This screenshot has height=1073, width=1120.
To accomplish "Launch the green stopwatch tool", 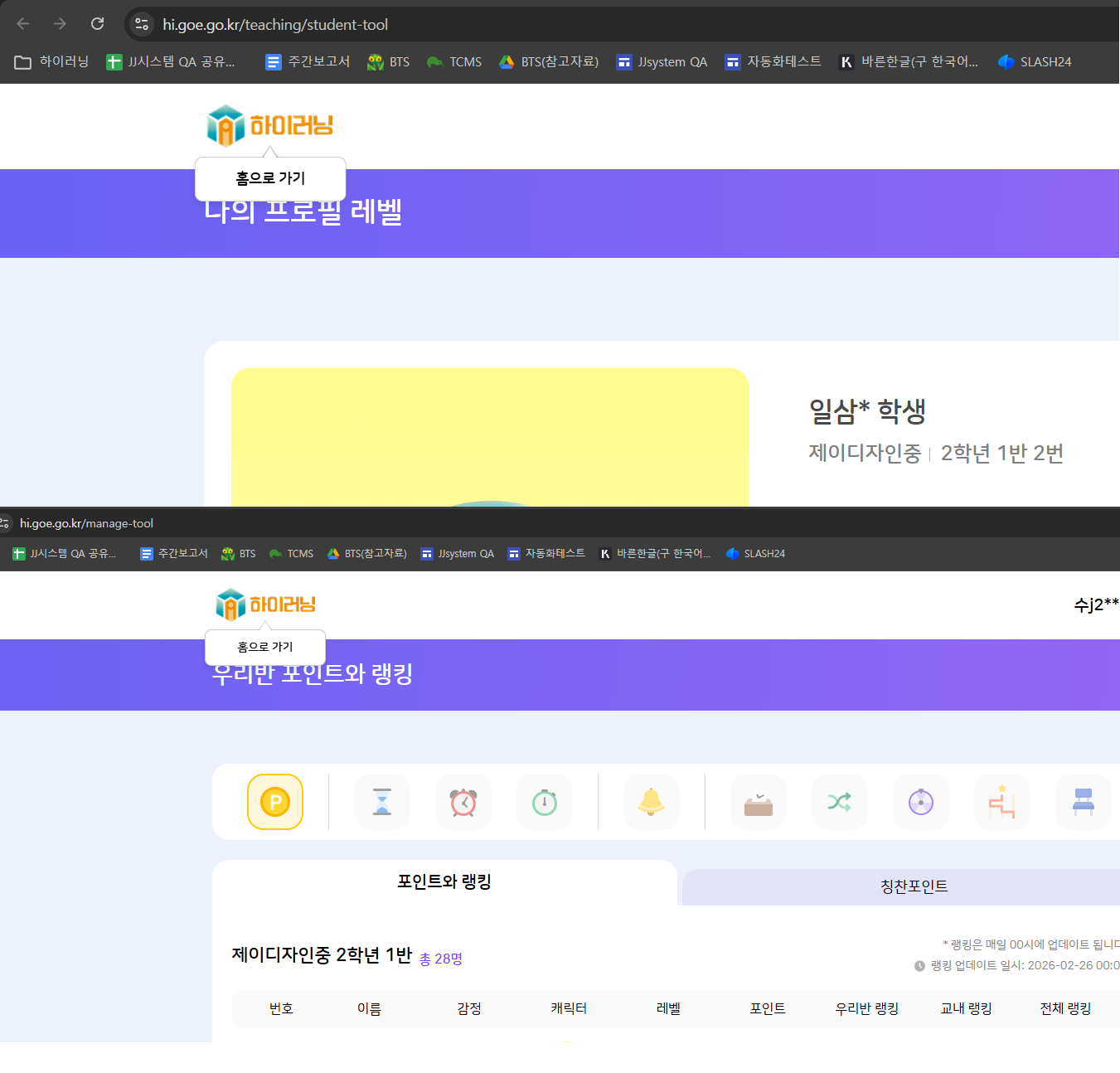I will click(x=545, y=802).
